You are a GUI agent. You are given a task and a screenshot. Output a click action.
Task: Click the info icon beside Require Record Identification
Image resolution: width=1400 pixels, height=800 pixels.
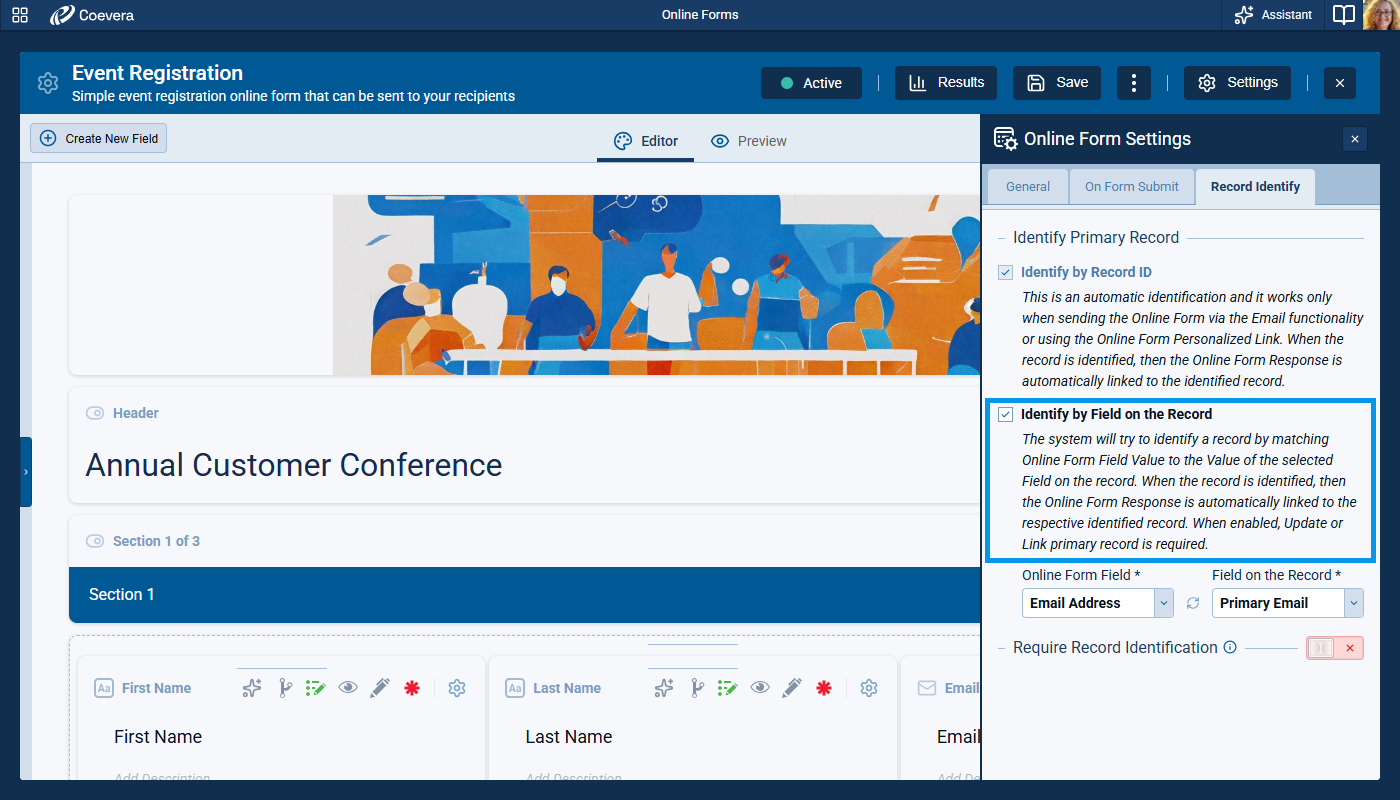pos(1230,647)
